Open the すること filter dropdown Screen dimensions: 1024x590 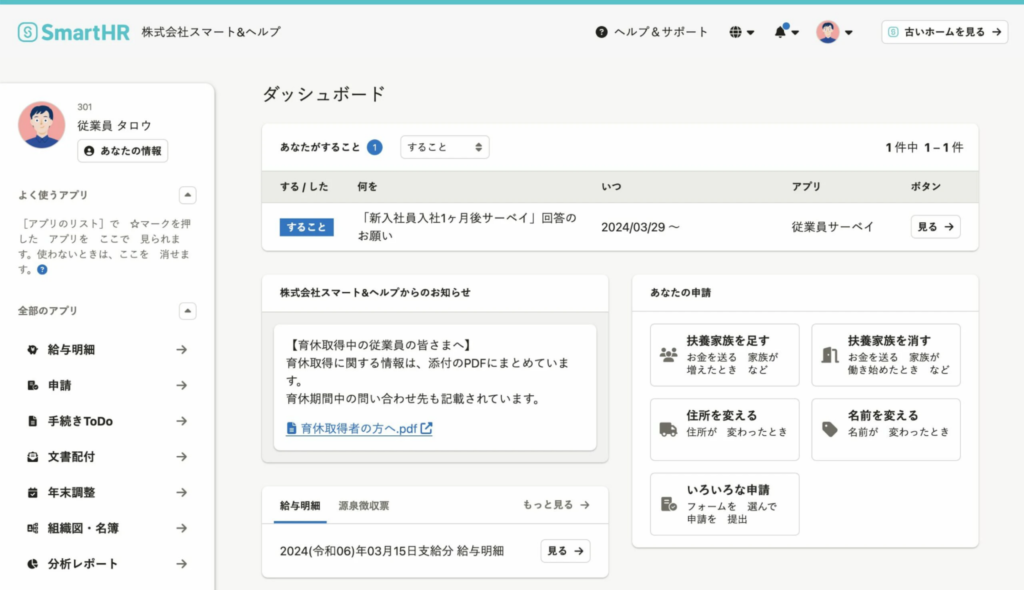(x=445, y=147)
